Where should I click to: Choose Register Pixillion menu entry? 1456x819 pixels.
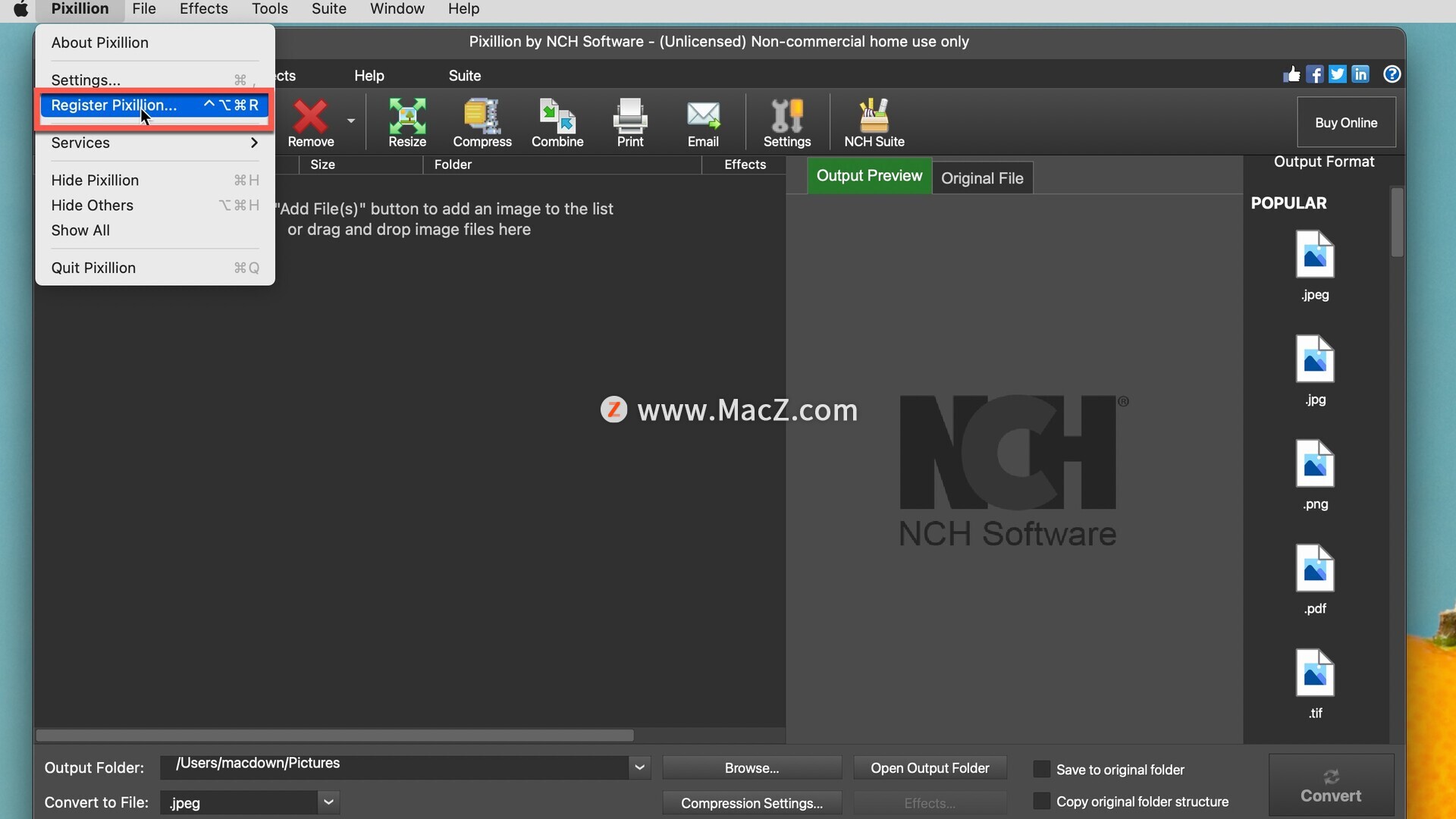114,105
